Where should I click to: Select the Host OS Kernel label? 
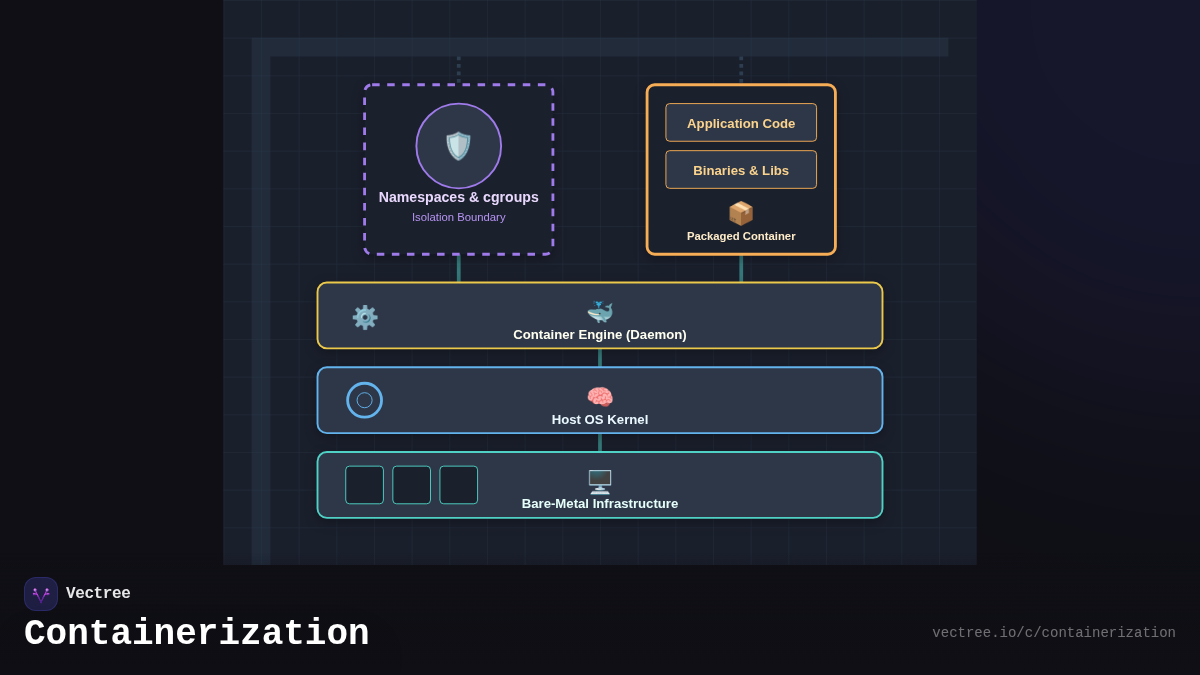pyautogui.click(x=600, y=419)
